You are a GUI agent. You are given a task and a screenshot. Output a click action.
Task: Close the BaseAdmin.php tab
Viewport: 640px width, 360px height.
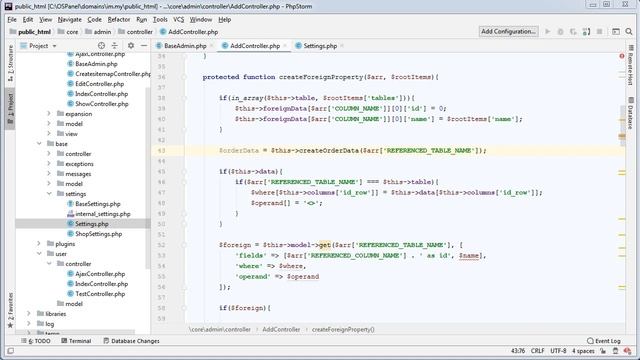(211, 46)
